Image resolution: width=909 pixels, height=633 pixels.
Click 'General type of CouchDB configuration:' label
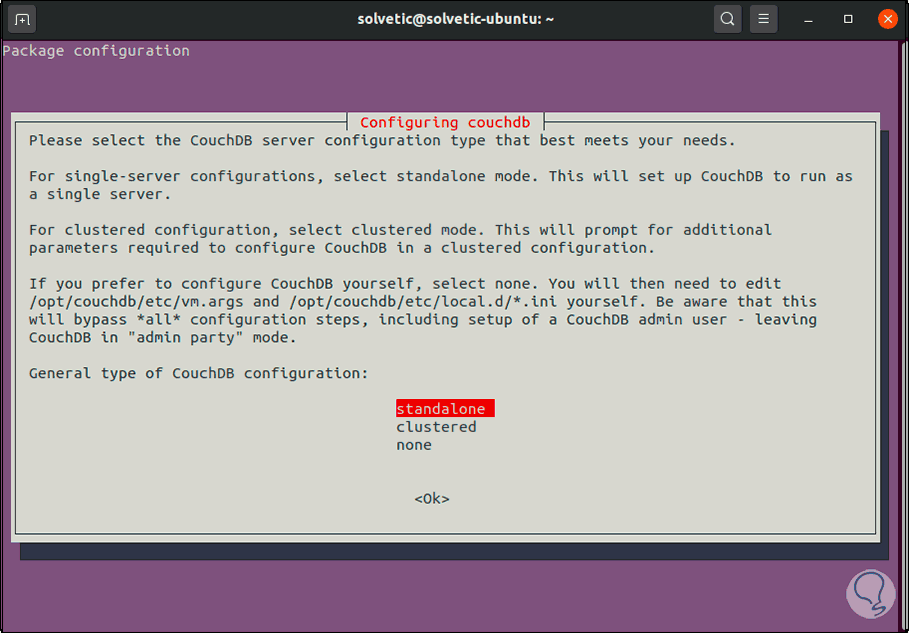tap(199, 373)
